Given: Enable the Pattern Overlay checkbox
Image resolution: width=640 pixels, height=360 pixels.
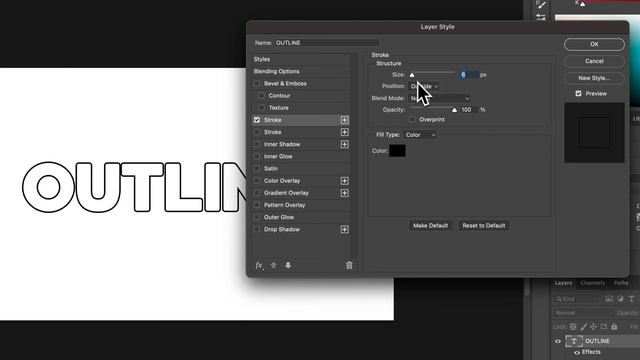Looking at the screenshot, I should [257, 205].
